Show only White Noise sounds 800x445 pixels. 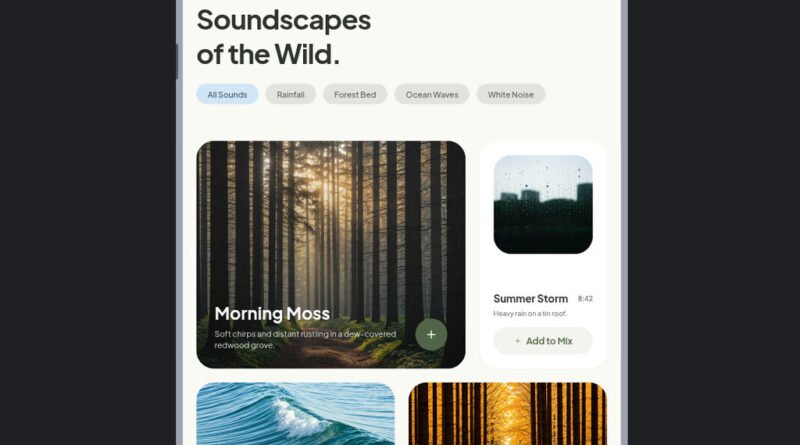(x=511, y=94)
